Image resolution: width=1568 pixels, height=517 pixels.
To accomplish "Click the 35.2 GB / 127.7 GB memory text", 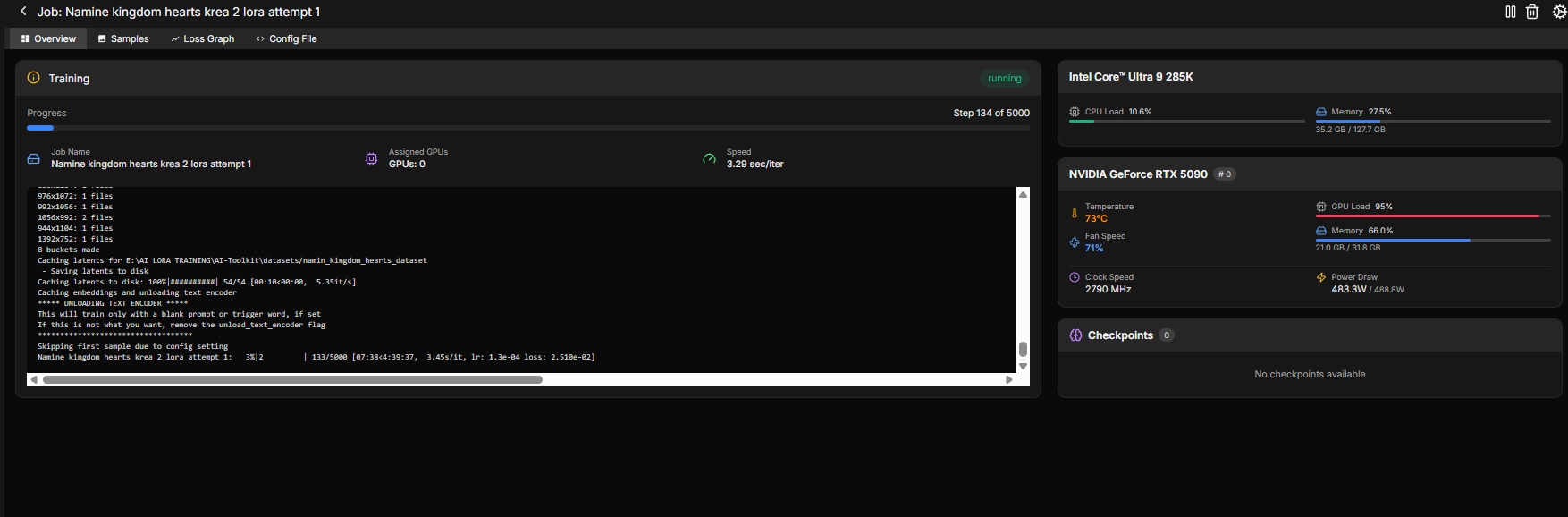I will [x=1350, y=130].
